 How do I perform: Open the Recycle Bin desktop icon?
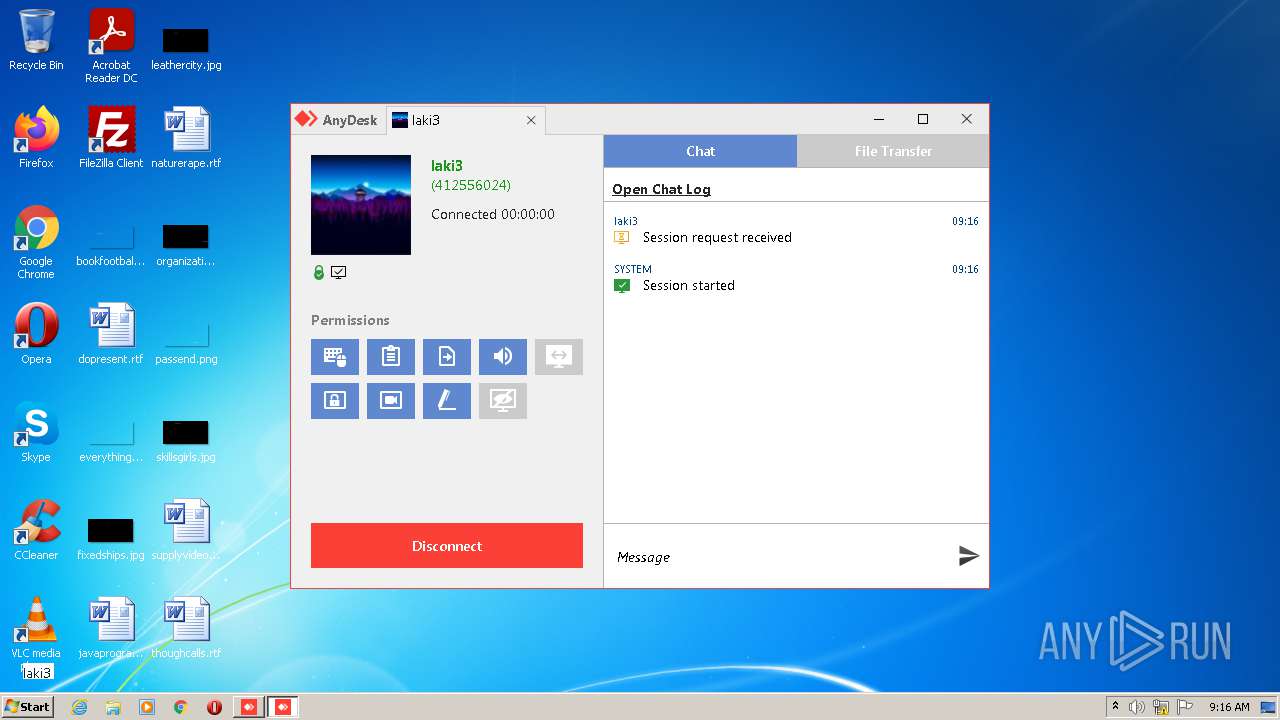coord(36,40)
